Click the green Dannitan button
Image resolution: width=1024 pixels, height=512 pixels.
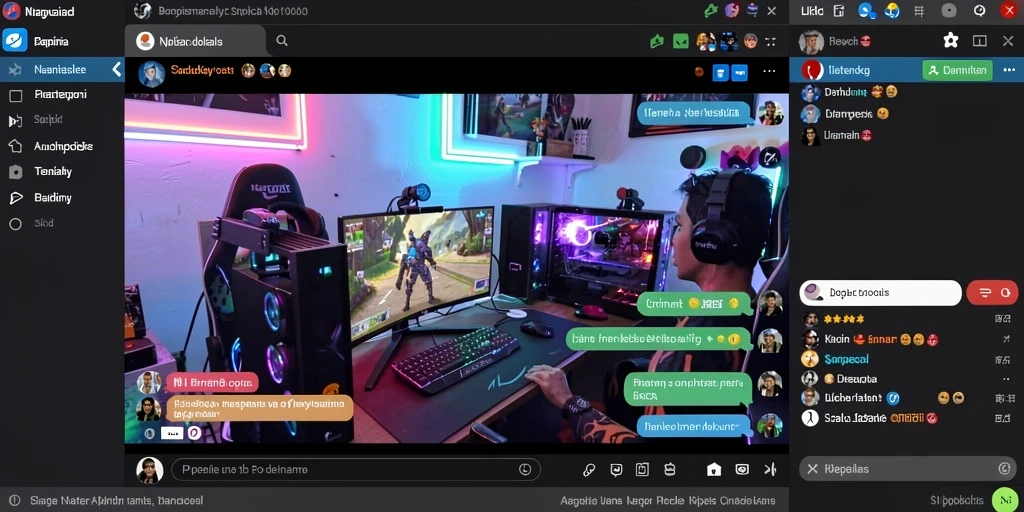[x=957, y=70]
